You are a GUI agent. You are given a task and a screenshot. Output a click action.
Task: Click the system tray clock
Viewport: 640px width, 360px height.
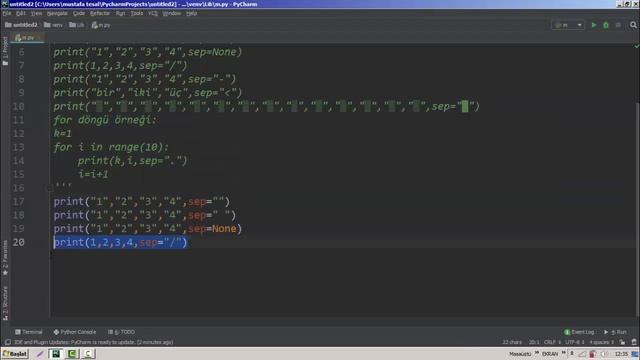(x=621, y=354)
